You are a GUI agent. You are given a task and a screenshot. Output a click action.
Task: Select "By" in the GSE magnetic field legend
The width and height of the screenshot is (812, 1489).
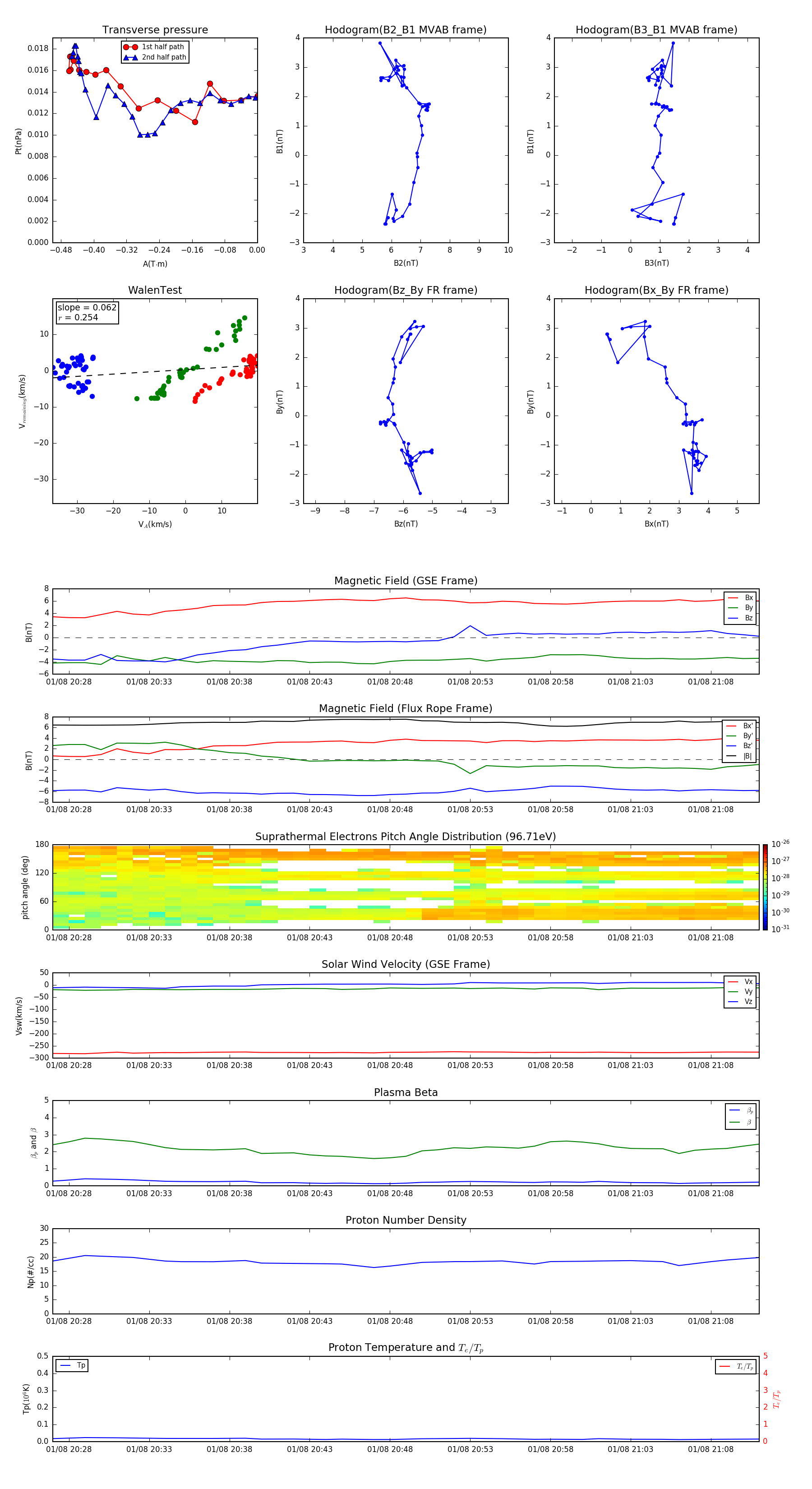pyautogui.click(x=740, y=607)
